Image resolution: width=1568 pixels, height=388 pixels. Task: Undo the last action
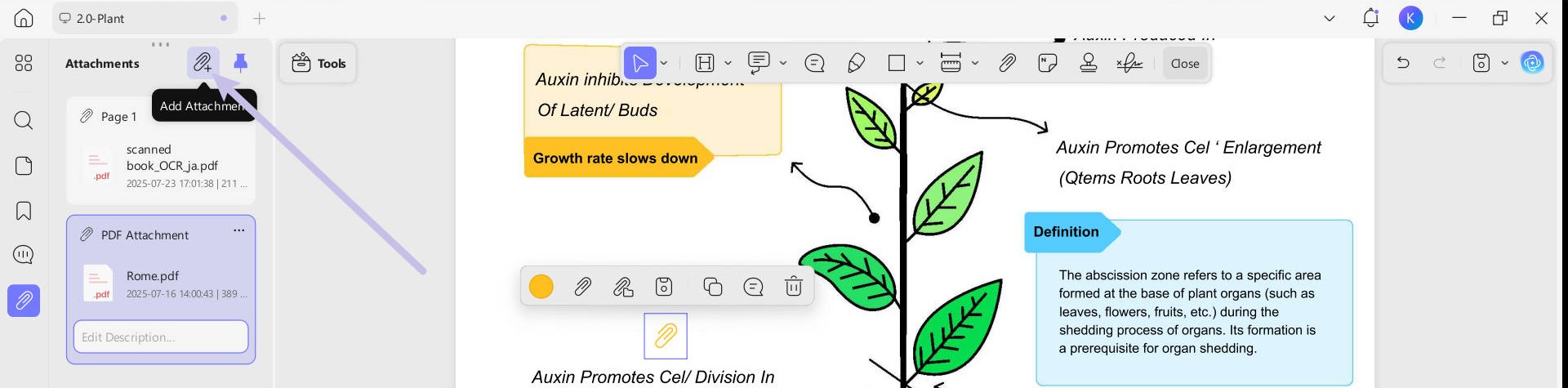point(1403,63)
